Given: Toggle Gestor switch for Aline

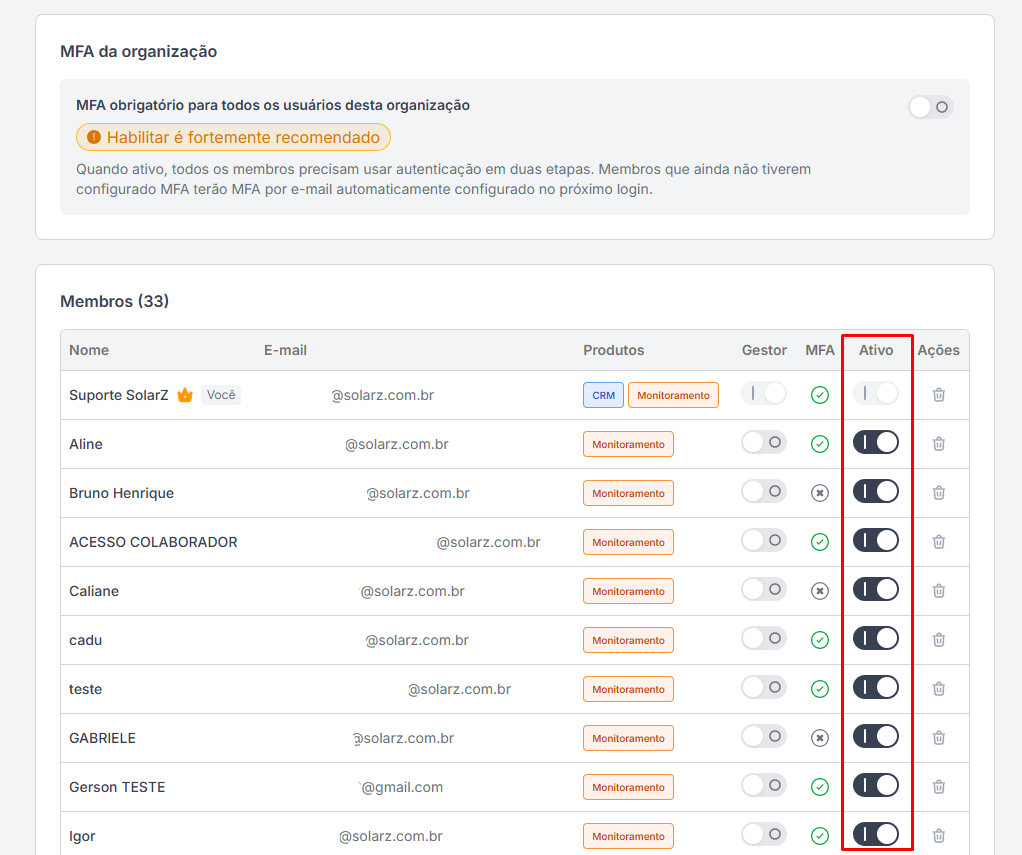Looking at the screenshot, I should [764, 442].
